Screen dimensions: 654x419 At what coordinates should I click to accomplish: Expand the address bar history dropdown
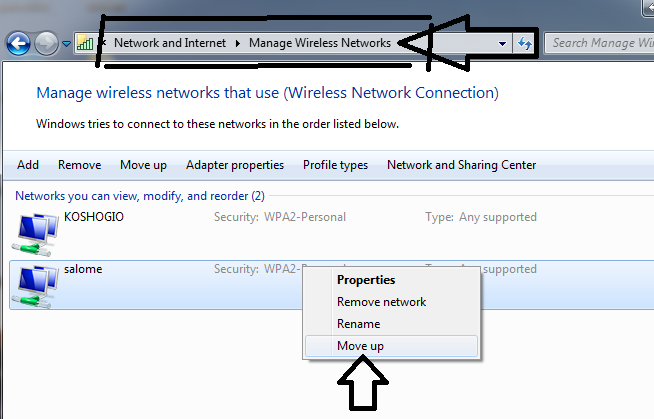[503, 44]
